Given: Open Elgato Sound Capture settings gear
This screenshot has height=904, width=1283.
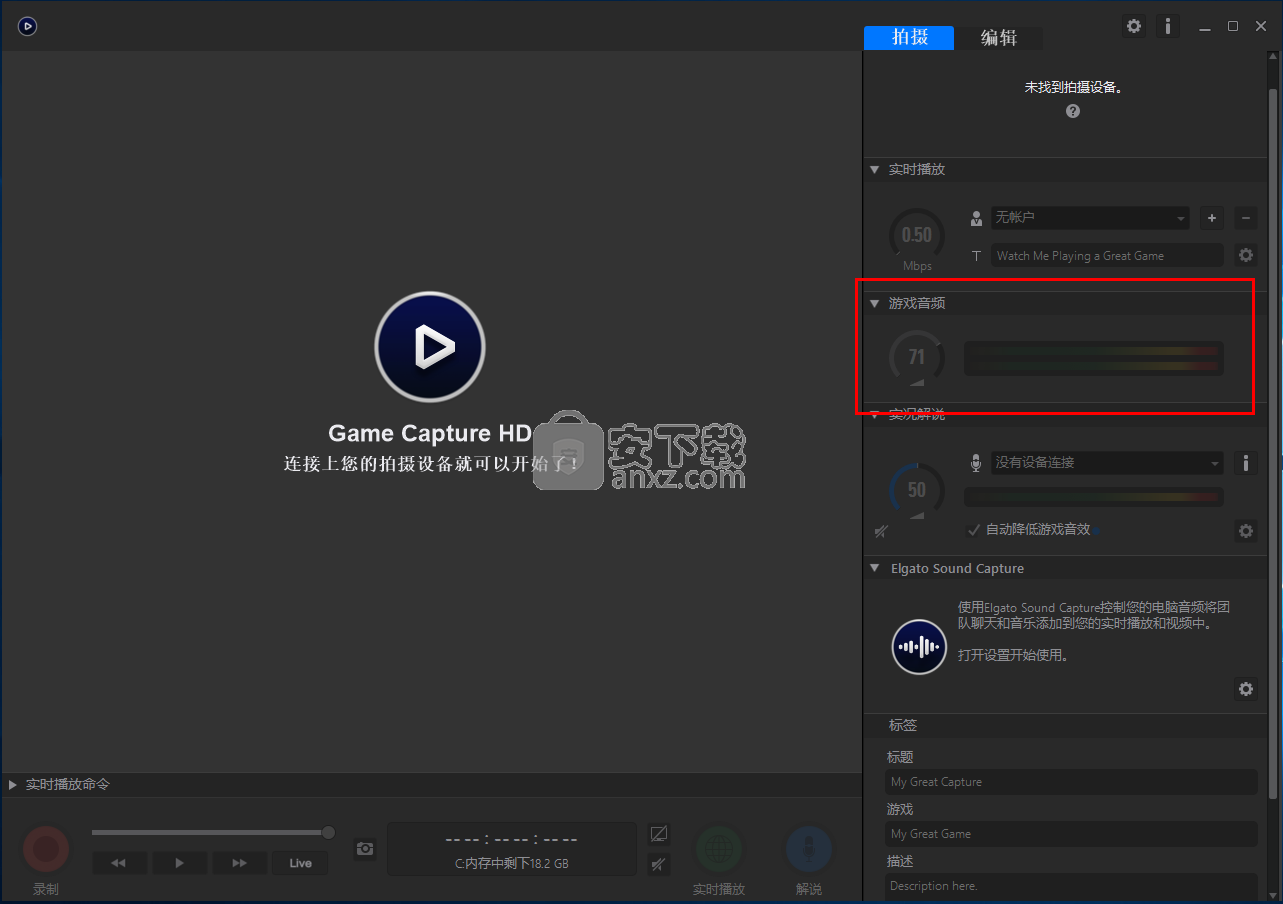Looking at the screenshot, I should [x=1245, y=689].
